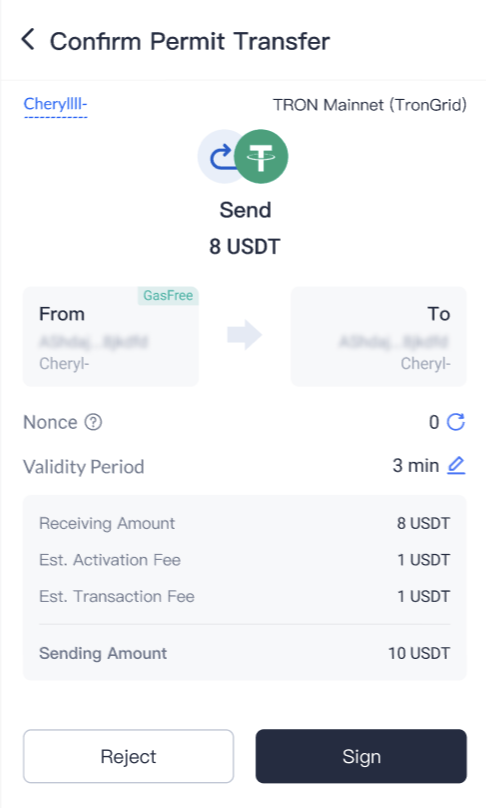Click the GasFree badge

168,296
